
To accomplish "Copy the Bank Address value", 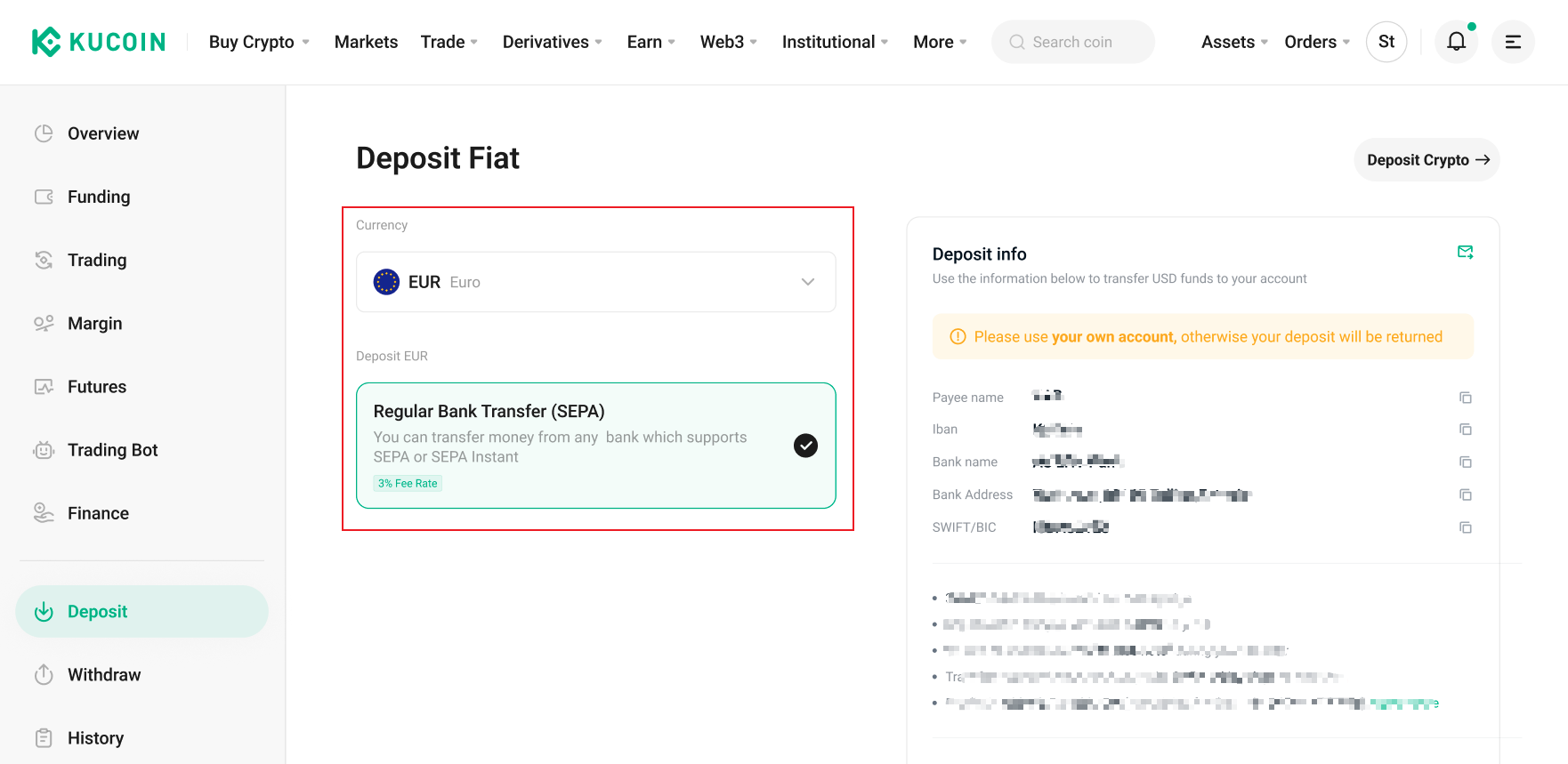I will [x=1466, y=495].
